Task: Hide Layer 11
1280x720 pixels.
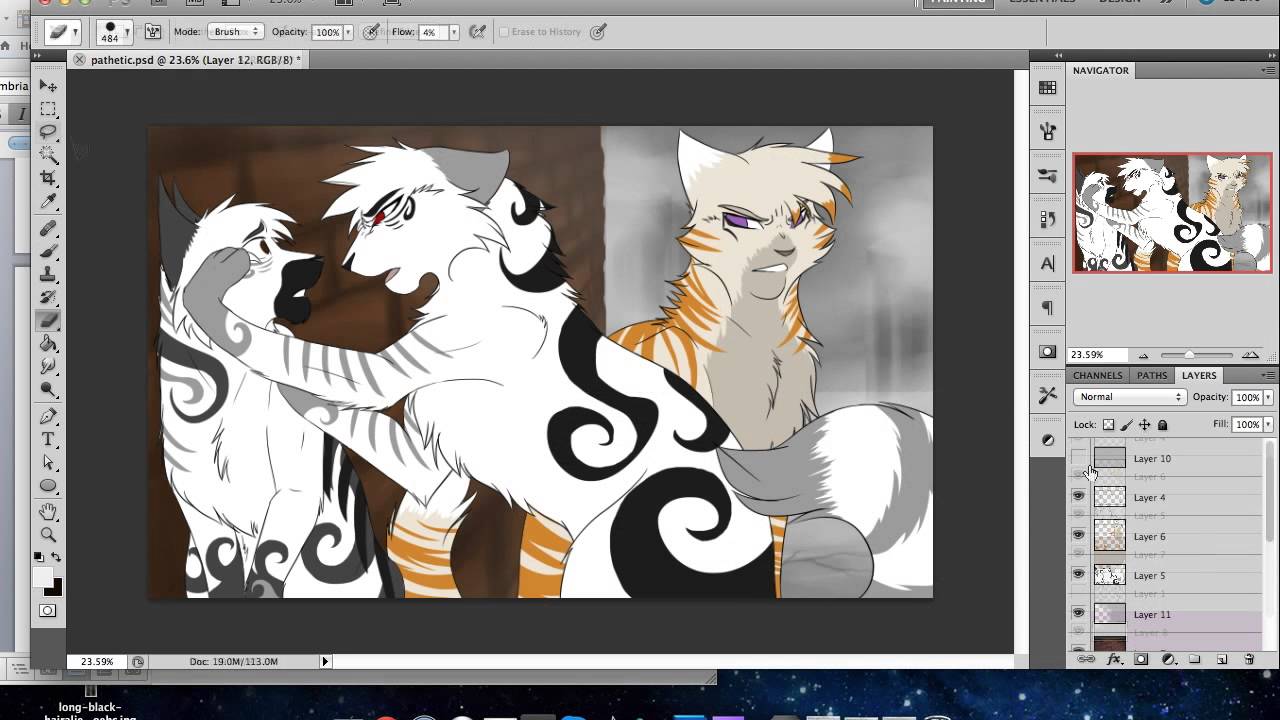Action: click(x=1078, y=614)
